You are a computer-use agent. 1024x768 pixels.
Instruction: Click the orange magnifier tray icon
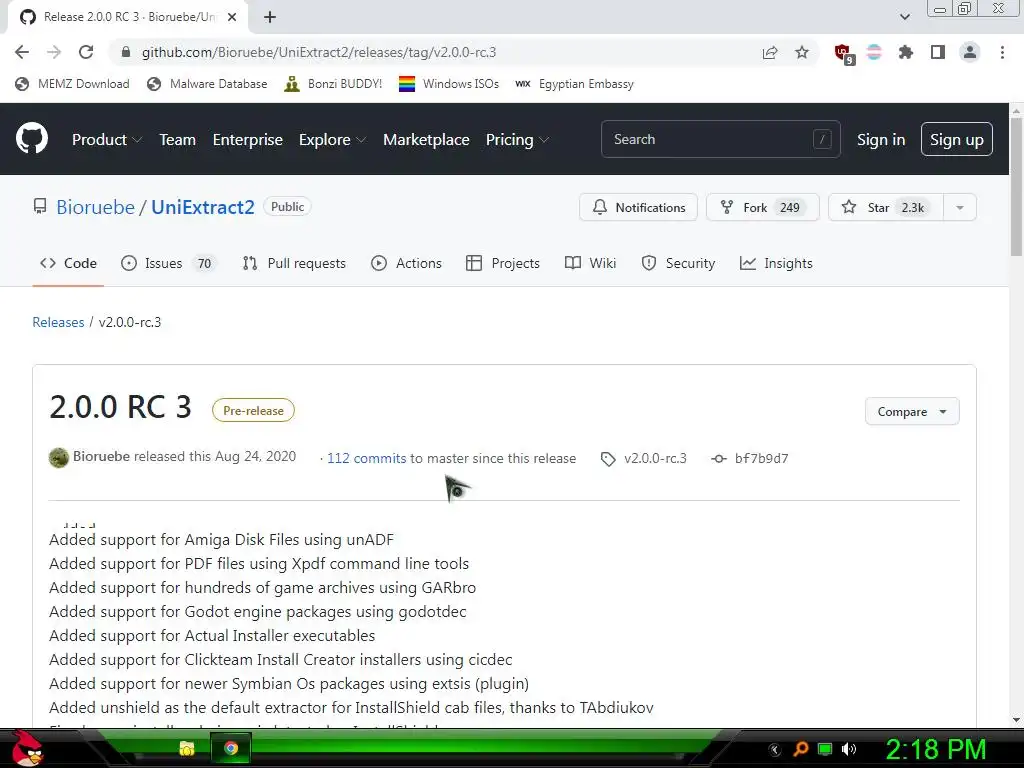tap(800, 749)
